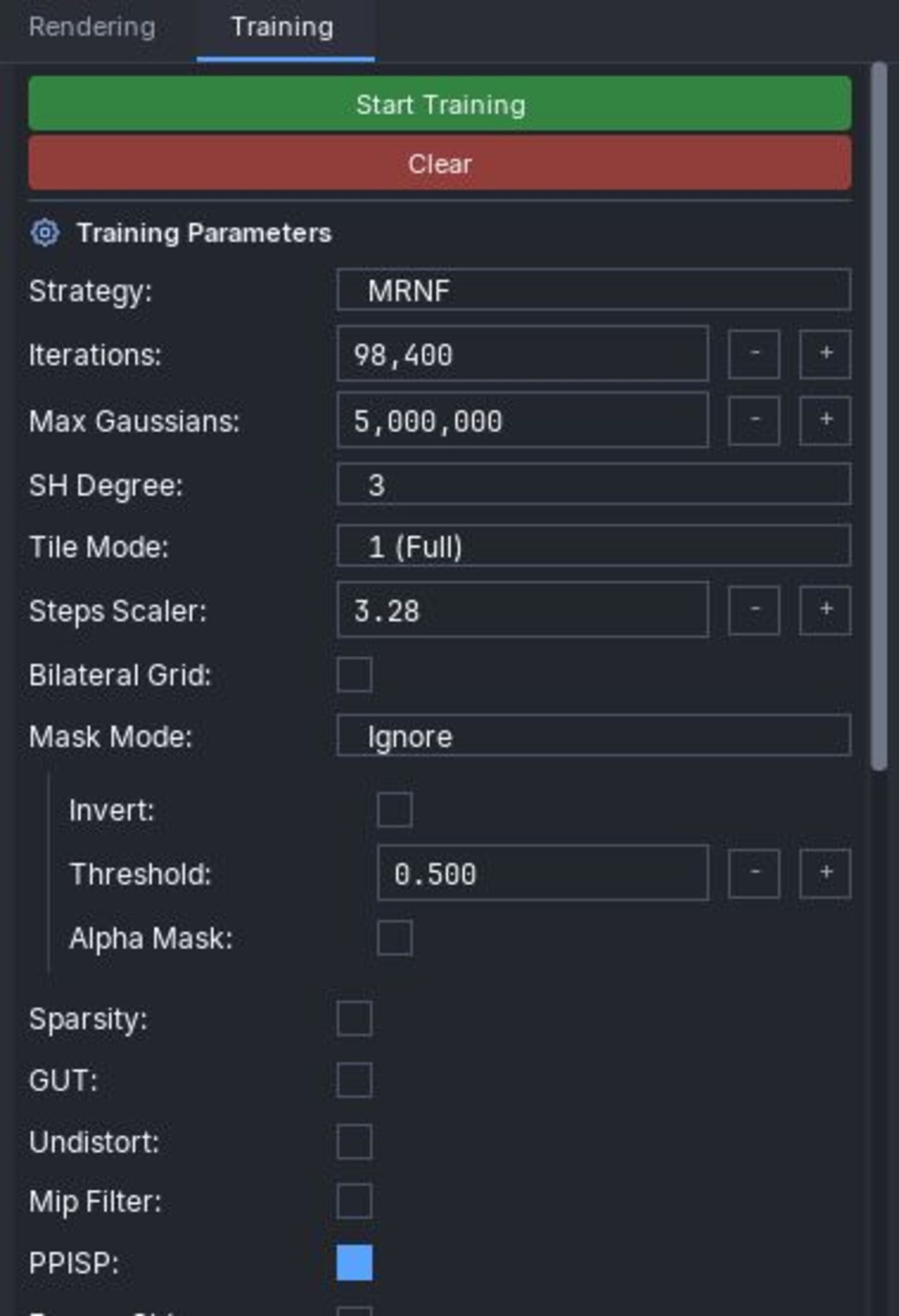The height and width of the screenshot is (1316, 899).
Task: Increase Max Gaussians with plus button
Action: pos(825,420)
